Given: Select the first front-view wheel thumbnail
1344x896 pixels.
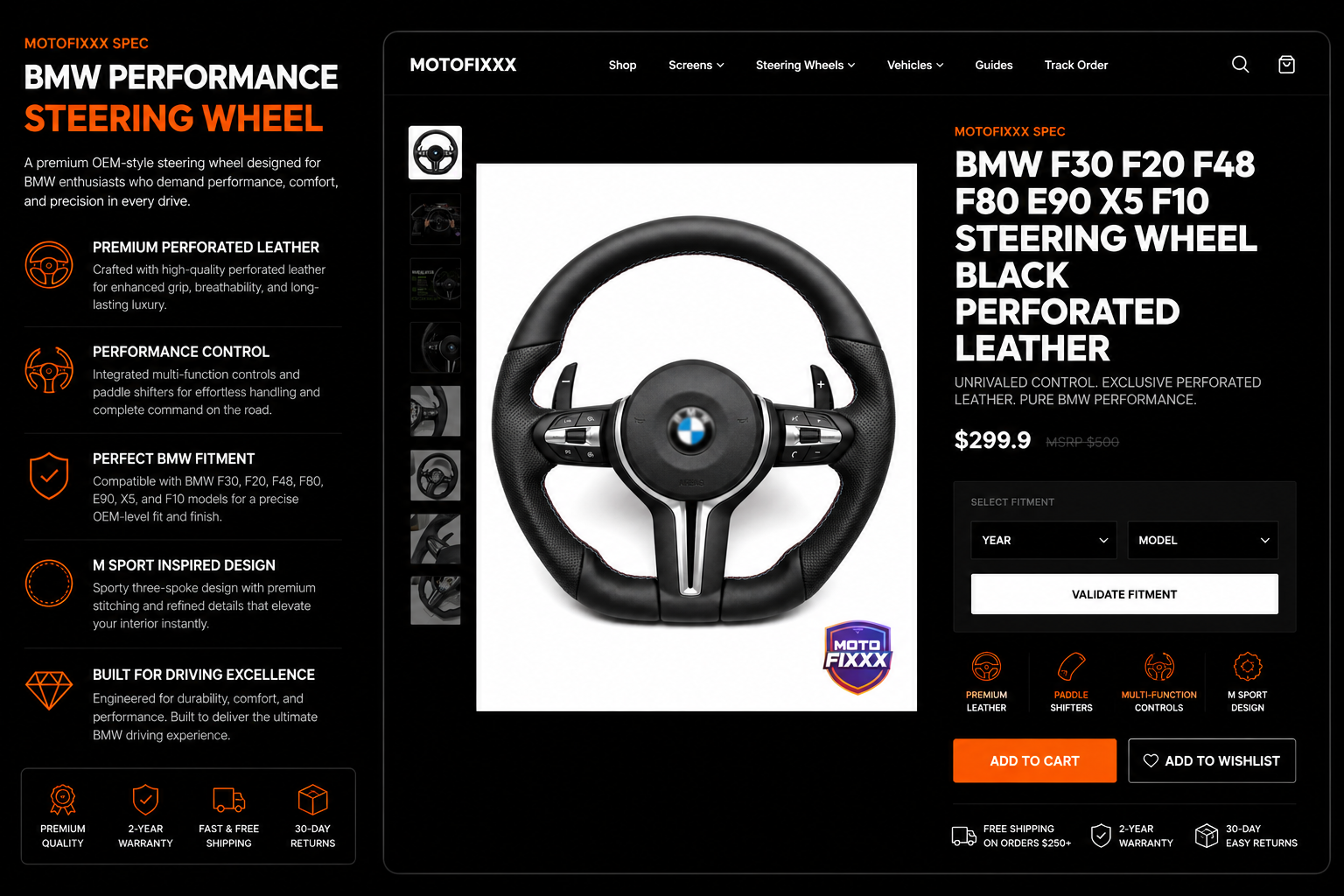Looking at the screenshot, I should (436, 153).
